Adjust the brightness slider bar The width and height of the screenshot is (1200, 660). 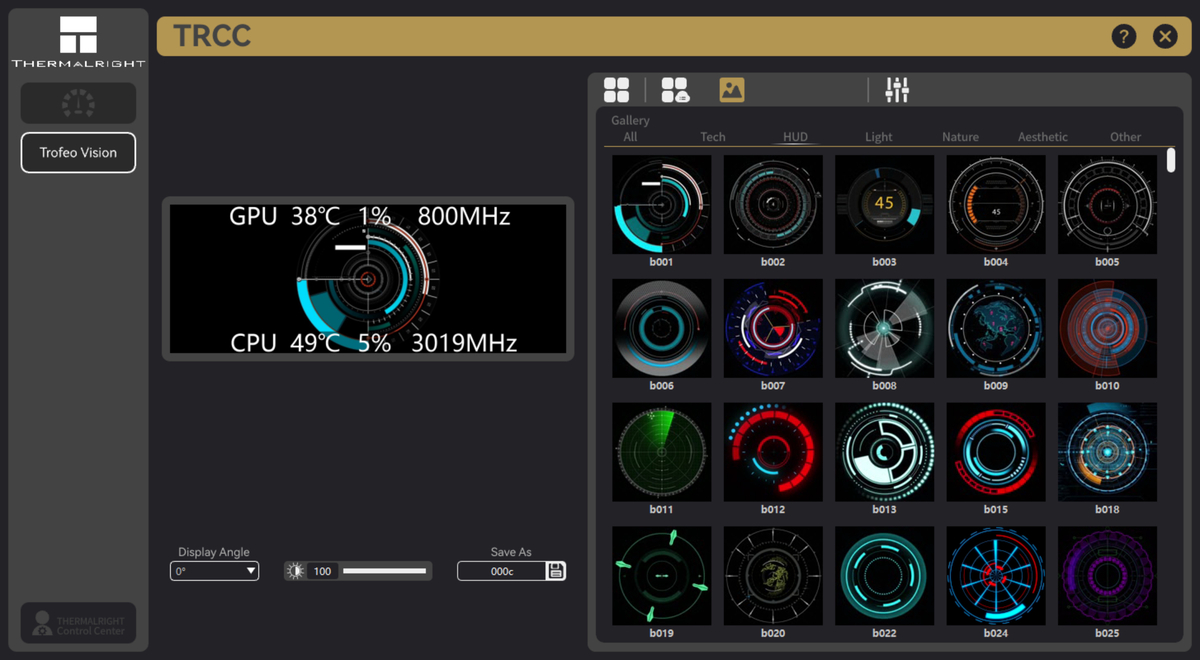tap(384, 571)
